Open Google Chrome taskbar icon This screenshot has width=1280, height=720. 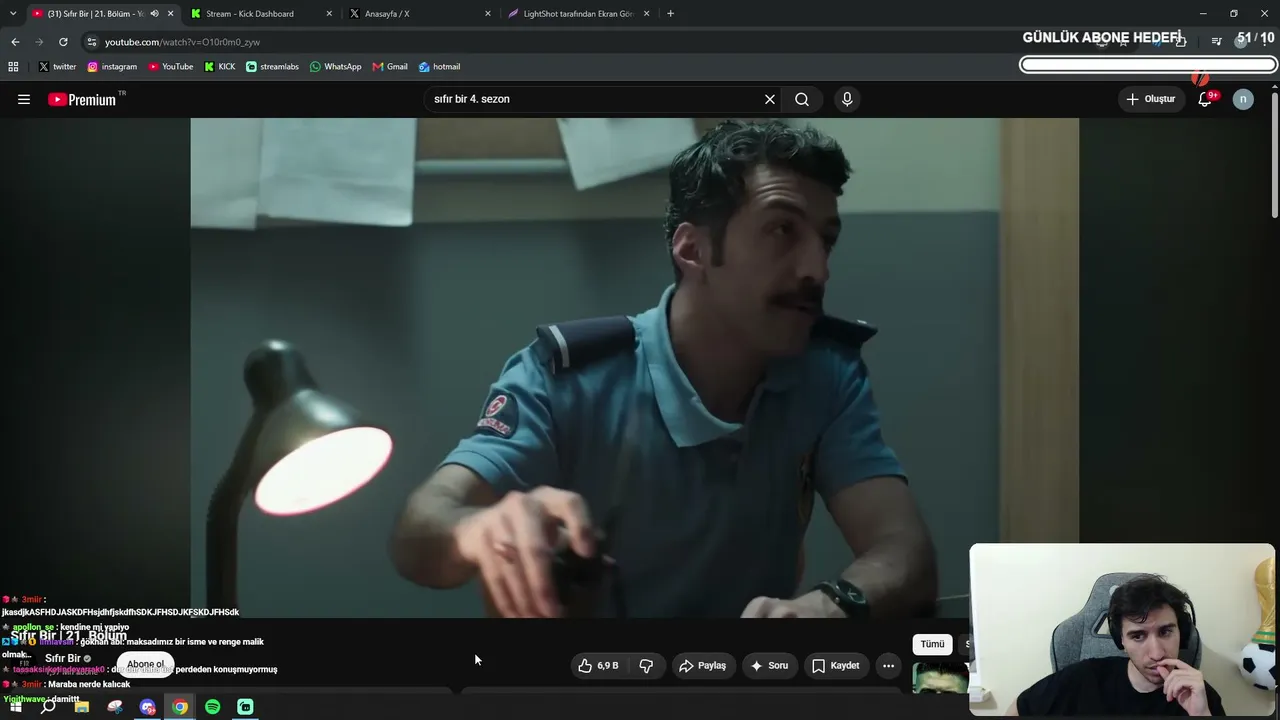click(x=180, y=707)
